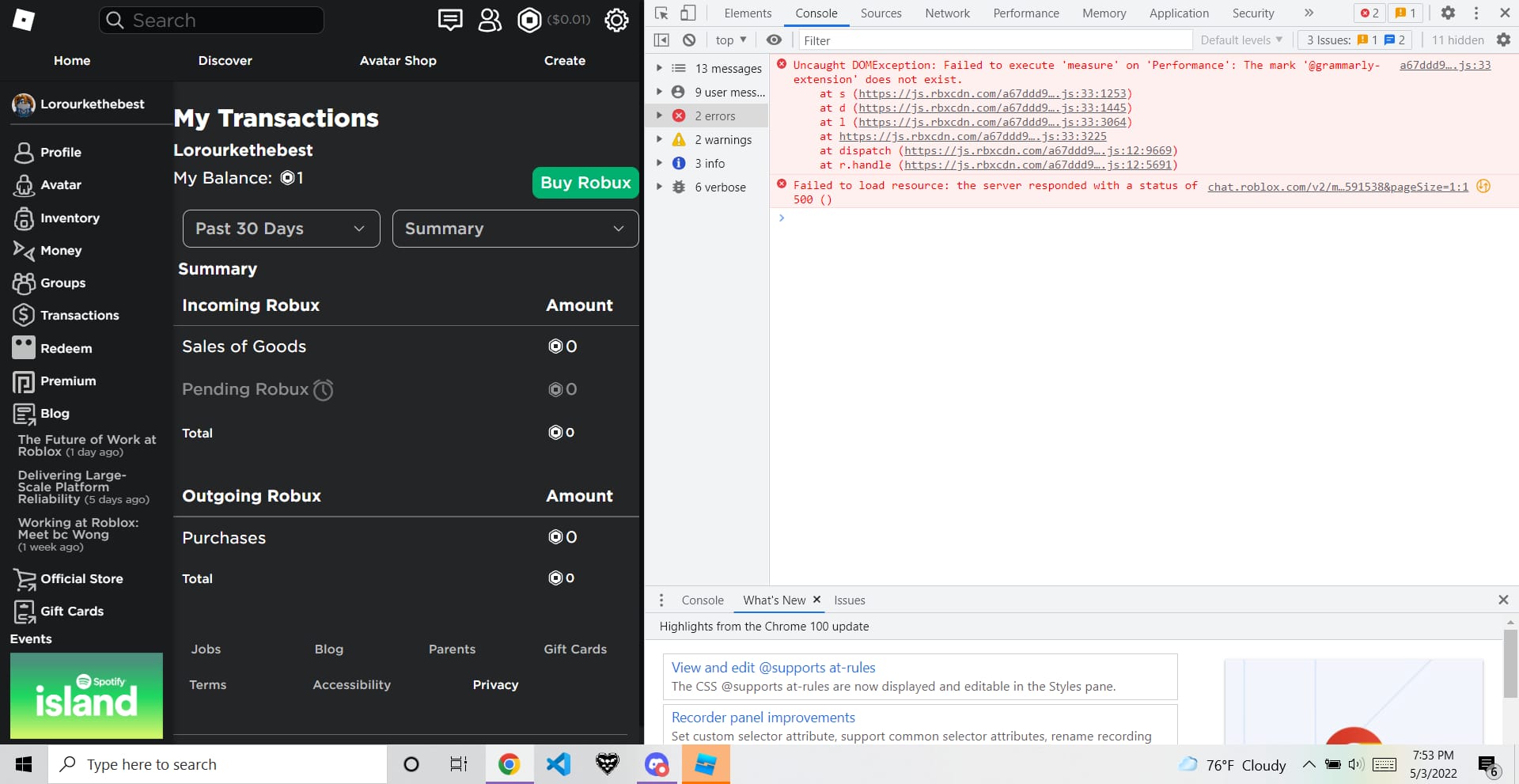Image resolution: width=1519 pixels, height=784 pixels.
Task: Open Default levels dropdown in console
Action: pos(1241,40)
